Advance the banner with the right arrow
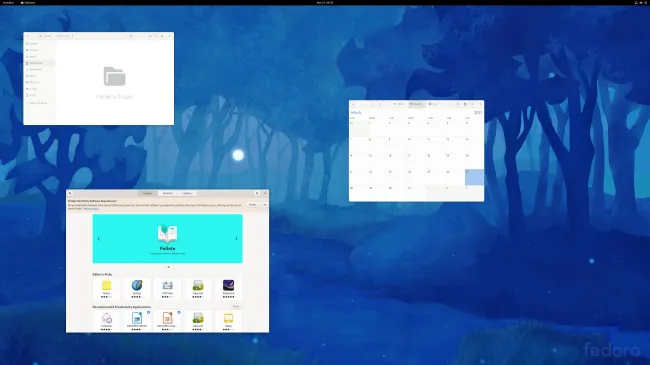The image size is (650, 365). click(236, 238)
